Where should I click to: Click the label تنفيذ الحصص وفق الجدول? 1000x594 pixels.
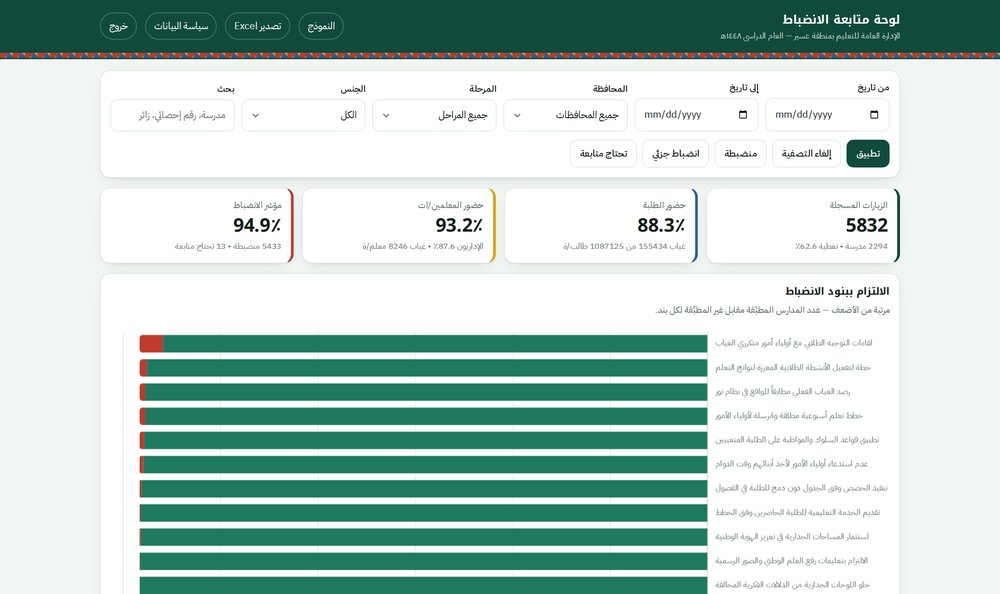801,489
